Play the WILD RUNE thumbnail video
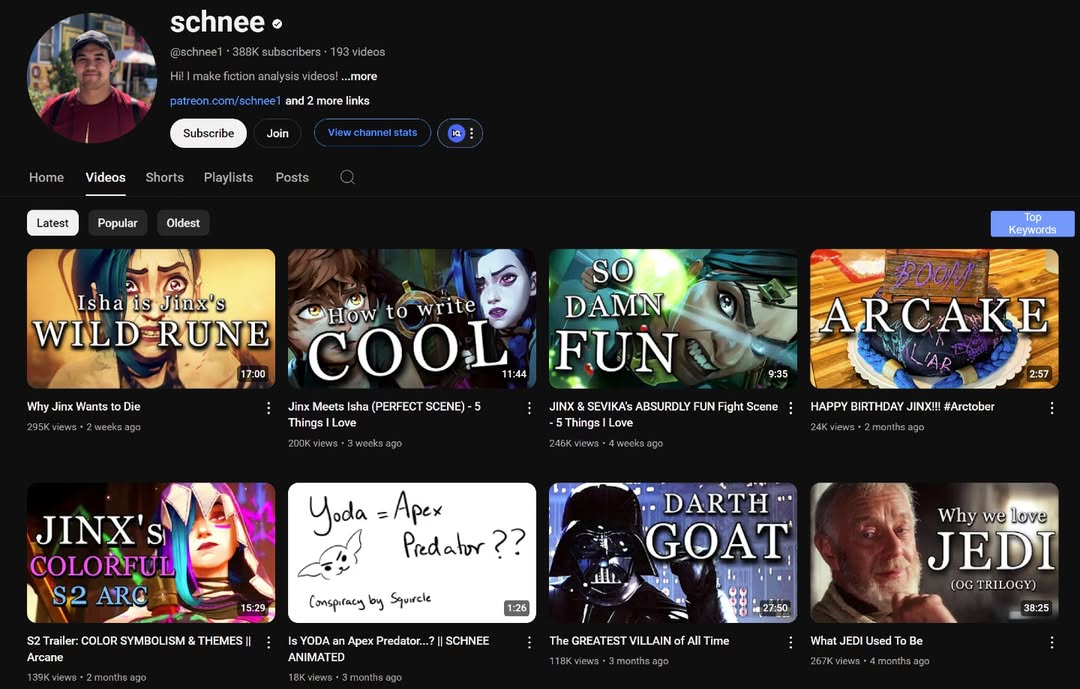This screenshot has width=1080, height=689. point(151,318)
